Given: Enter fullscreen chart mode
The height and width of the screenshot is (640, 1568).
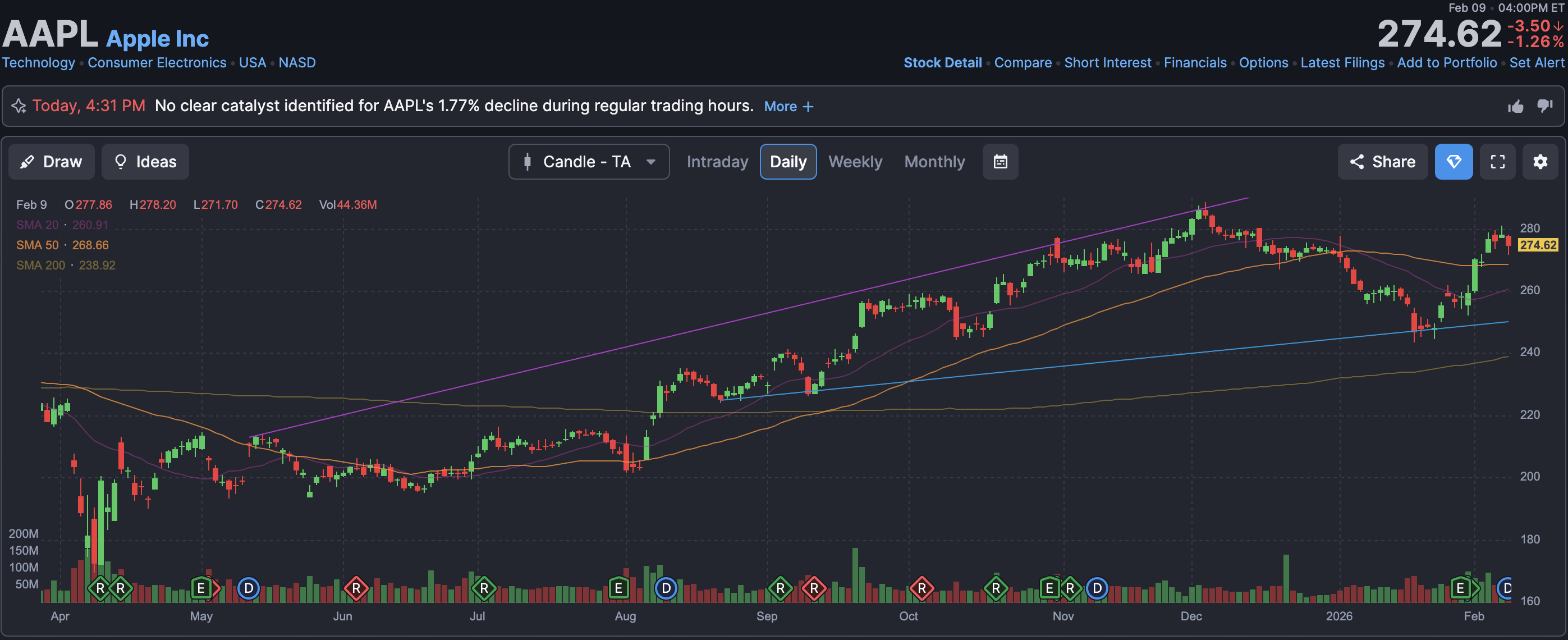Looking at the screenshot, I should tap(1497, 161).
